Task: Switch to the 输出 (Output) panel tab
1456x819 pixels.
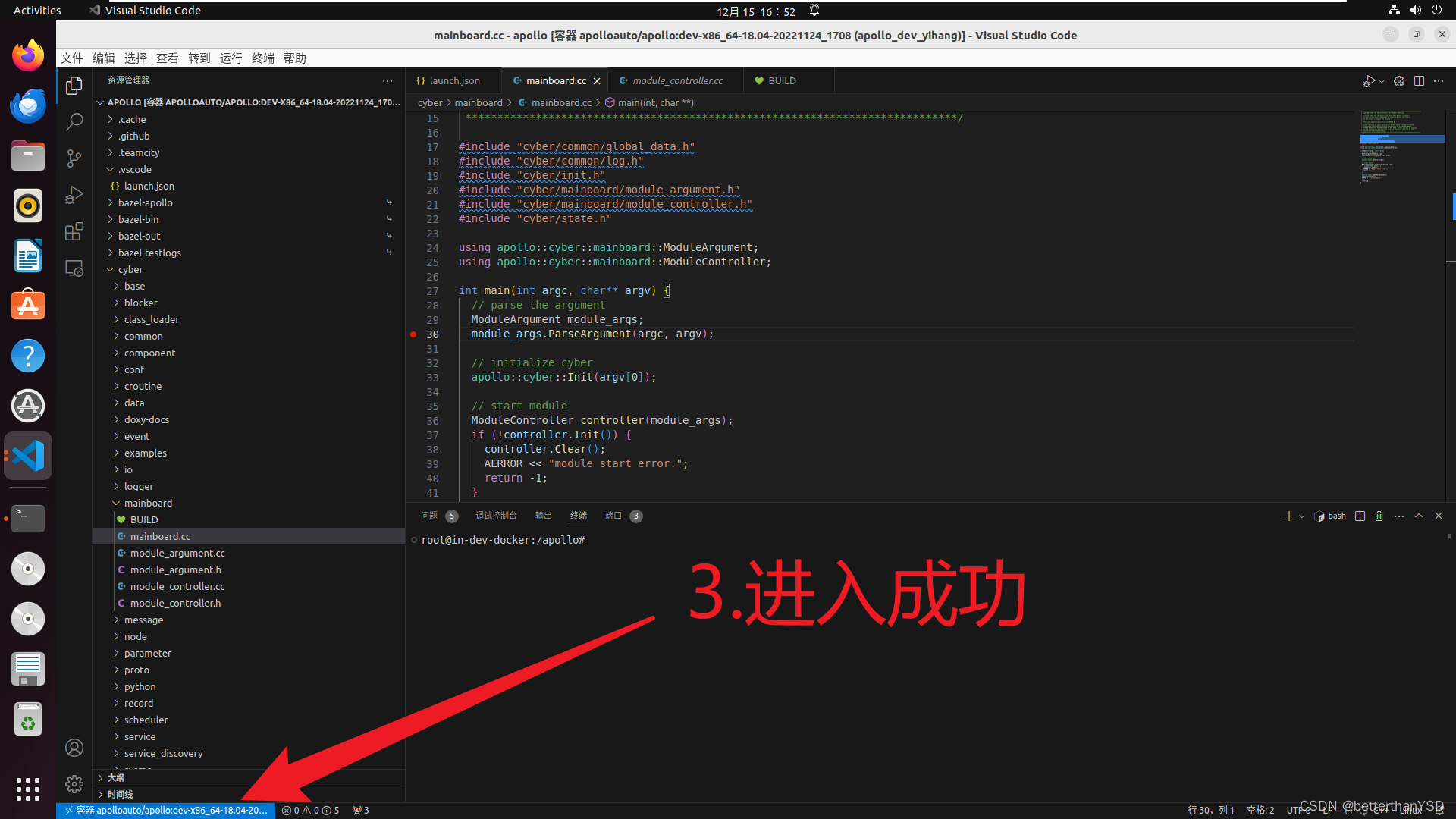Action: 544,516
